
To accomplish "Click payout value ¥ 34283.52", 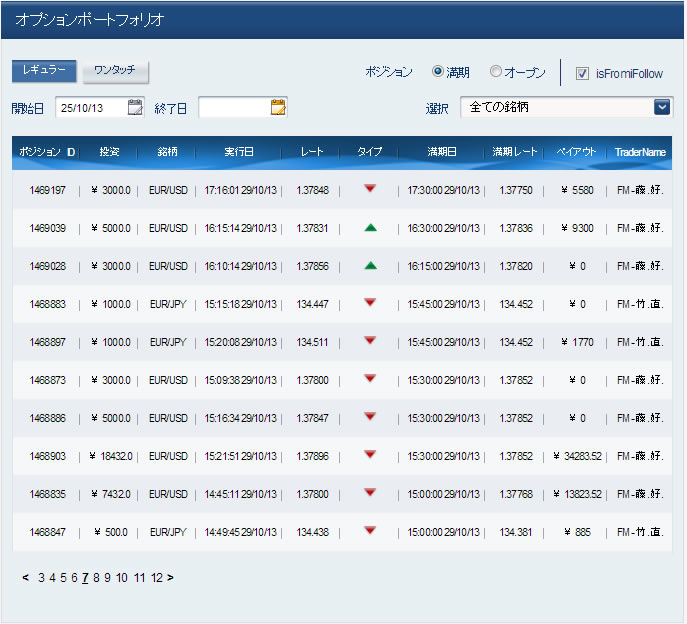I will pos(577,456).
